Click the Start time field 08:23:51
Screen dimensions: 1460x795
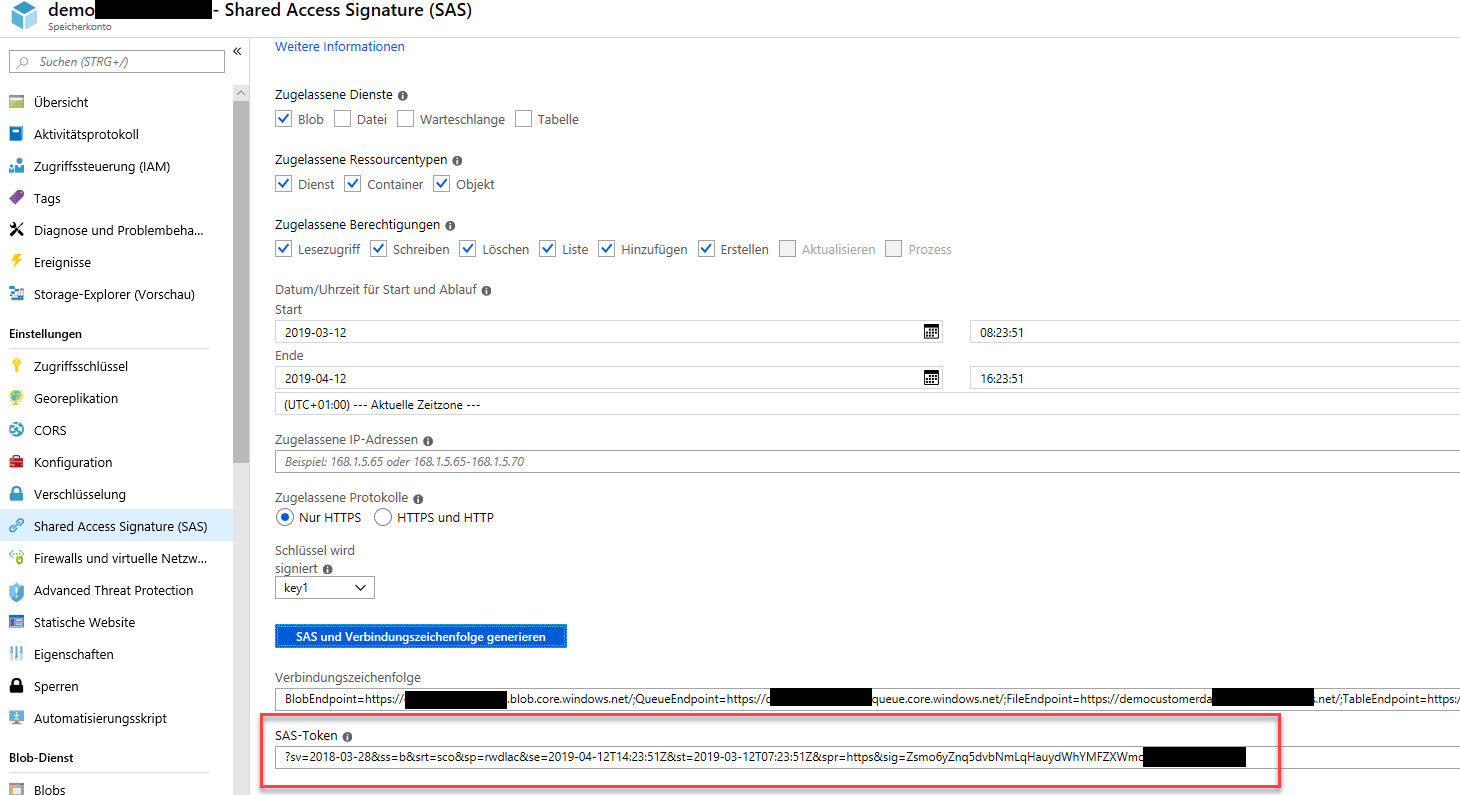point(1215,332)
